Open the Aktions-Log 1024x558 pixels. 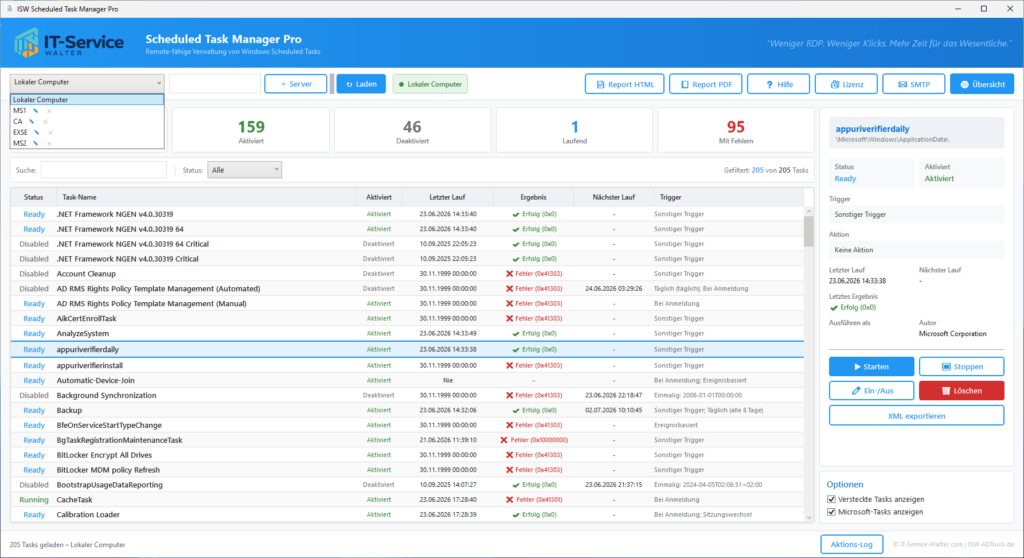(852, 544)
